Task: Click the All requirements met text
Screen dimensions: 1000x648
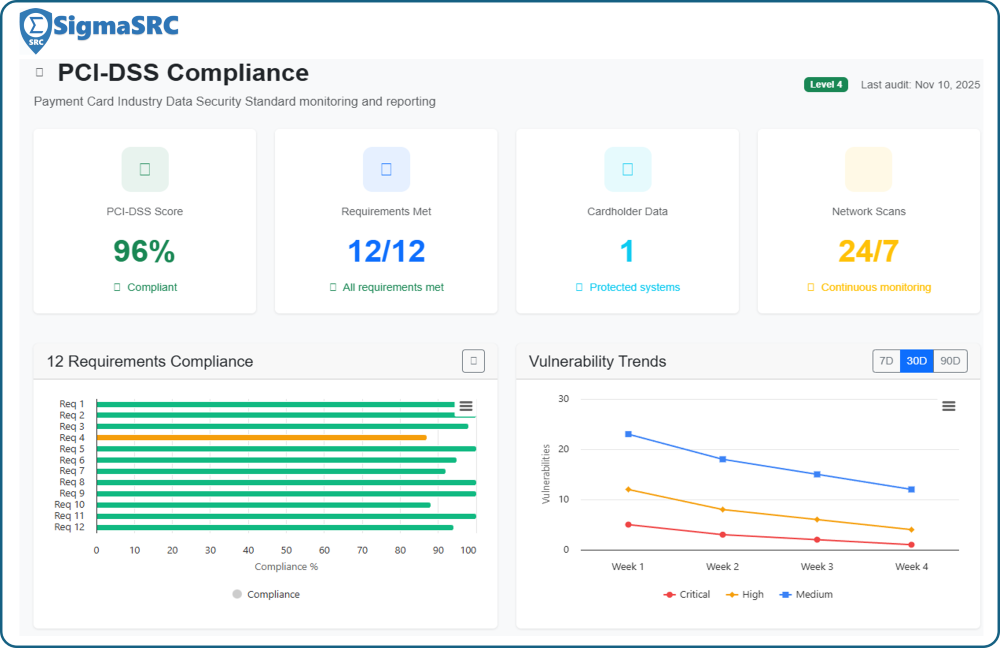Action: coord(393,287)
